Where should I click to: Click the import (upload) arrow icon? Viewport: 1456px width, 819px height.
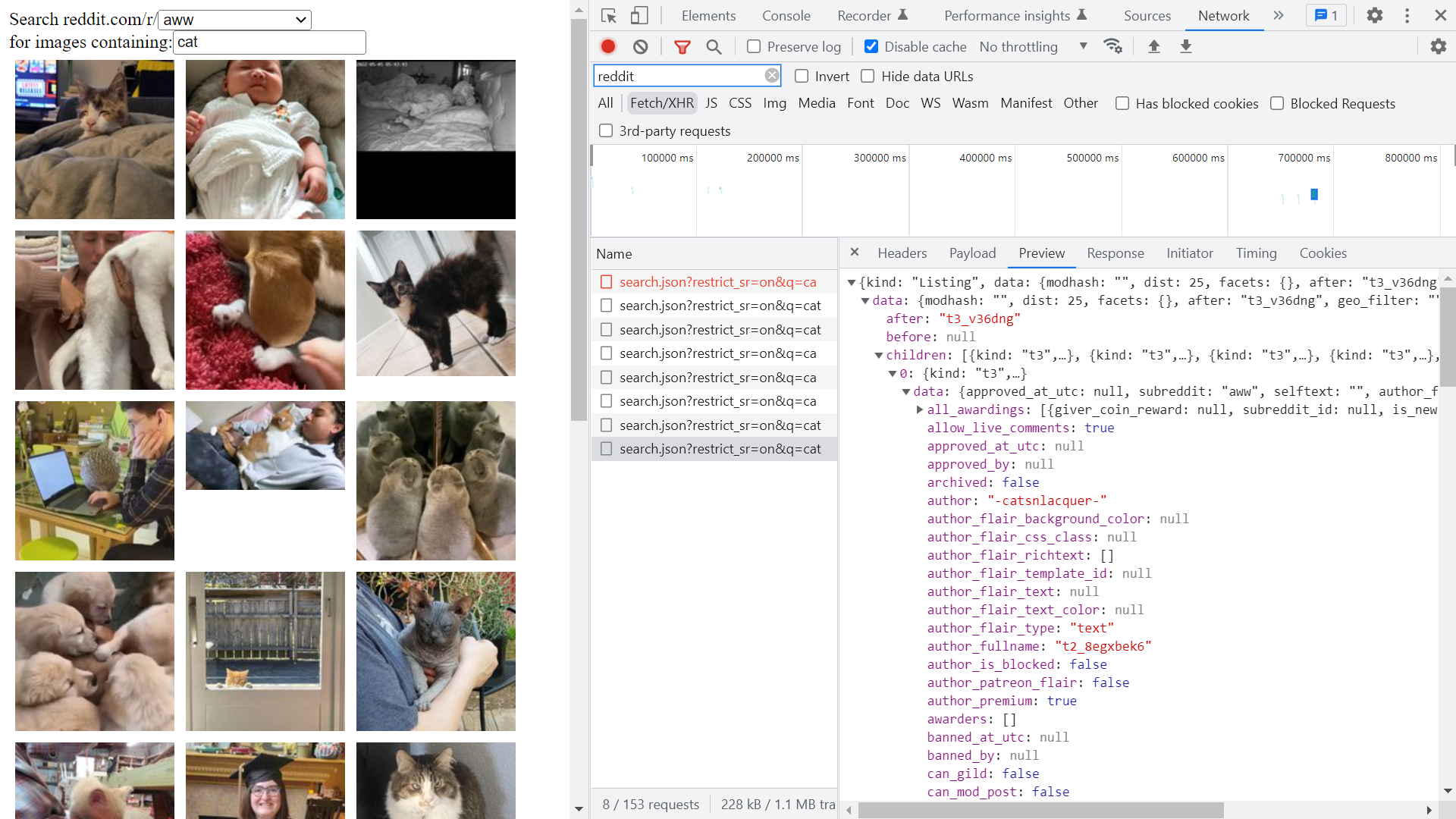(x=1153, y=46)
